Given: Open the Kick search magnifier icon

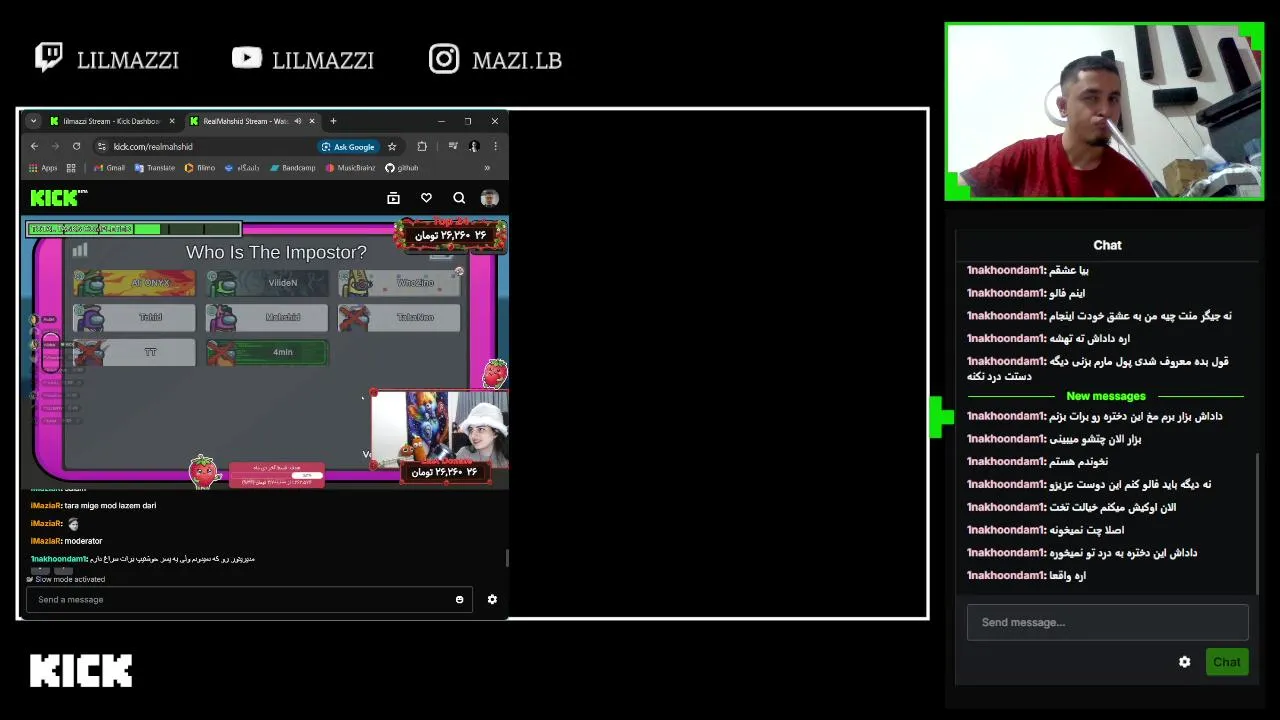Looking at the screenshot, I should pyautogui.click(x=459, y=198).
